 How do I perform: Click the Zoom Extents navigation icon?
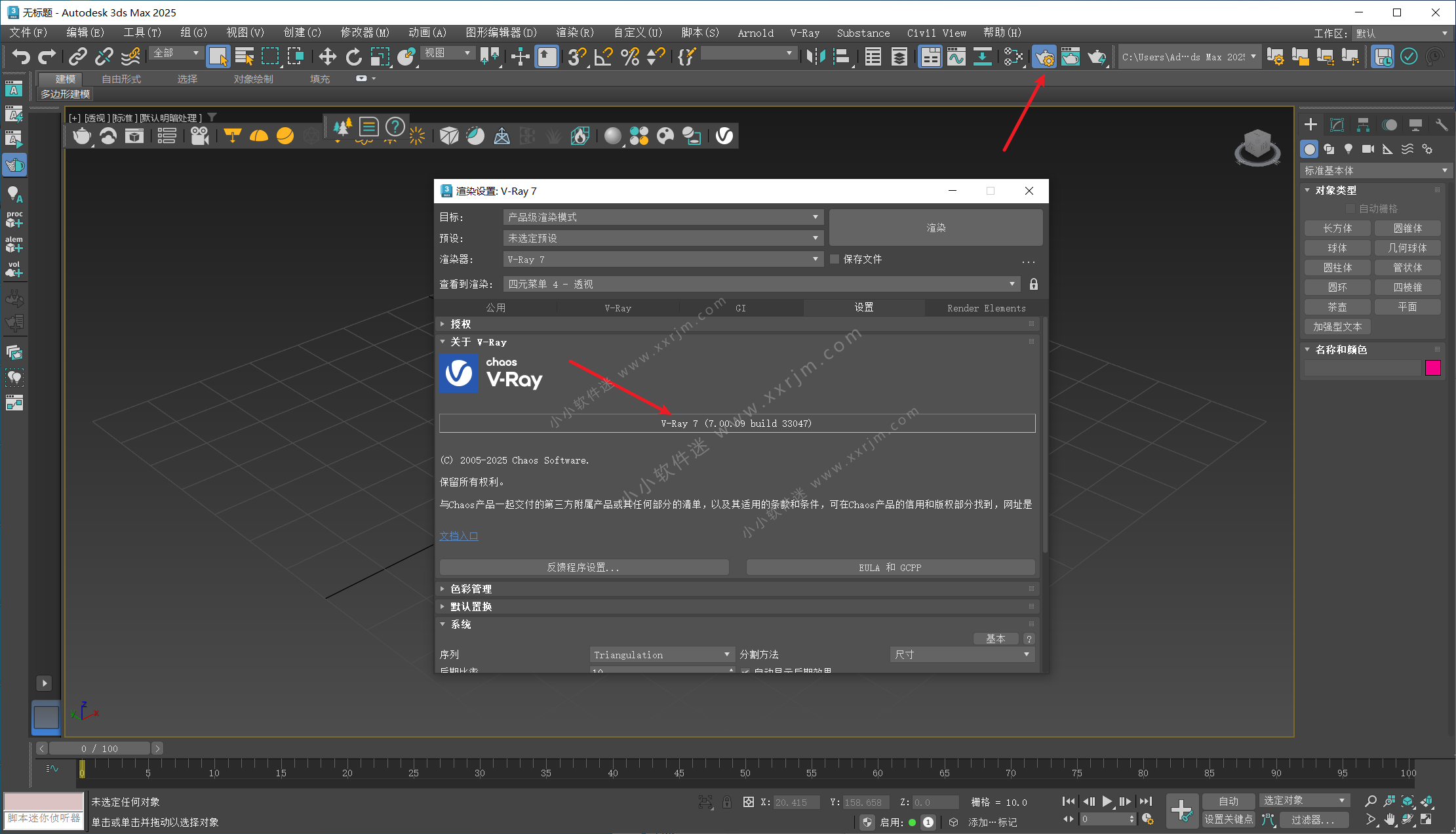[x=1407, y=801]
